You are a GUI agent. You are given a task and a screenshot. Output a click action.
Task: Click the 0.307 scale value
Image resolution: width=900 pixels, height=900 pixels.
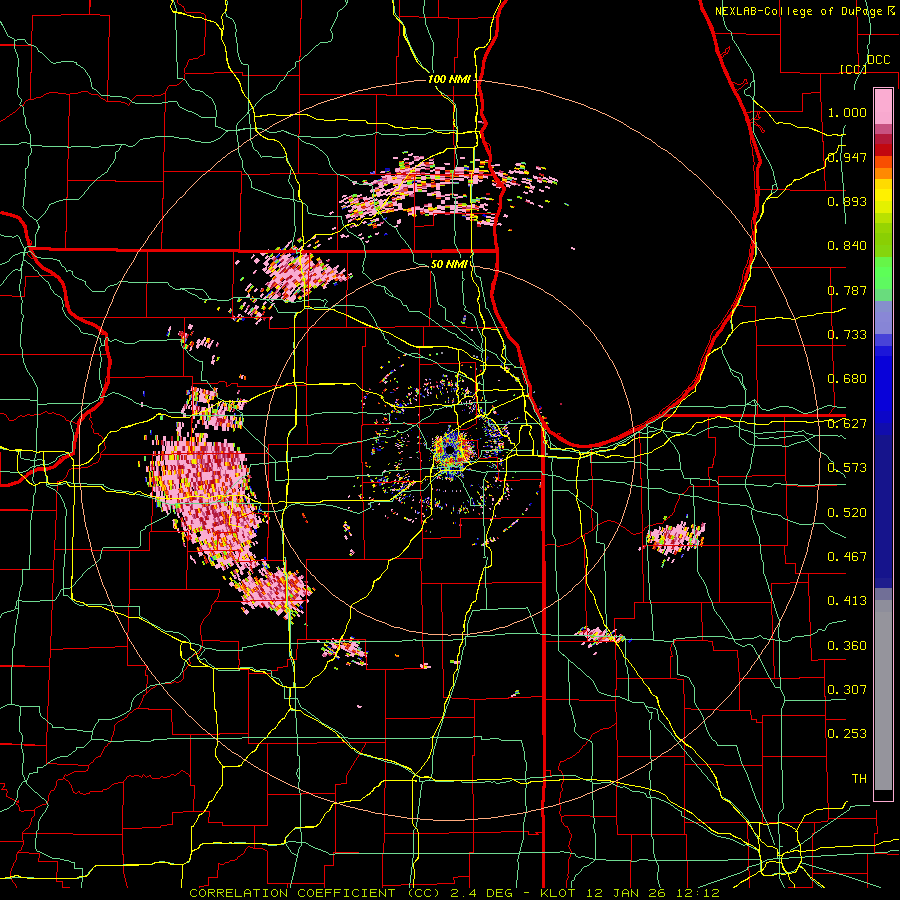[847, 690]
